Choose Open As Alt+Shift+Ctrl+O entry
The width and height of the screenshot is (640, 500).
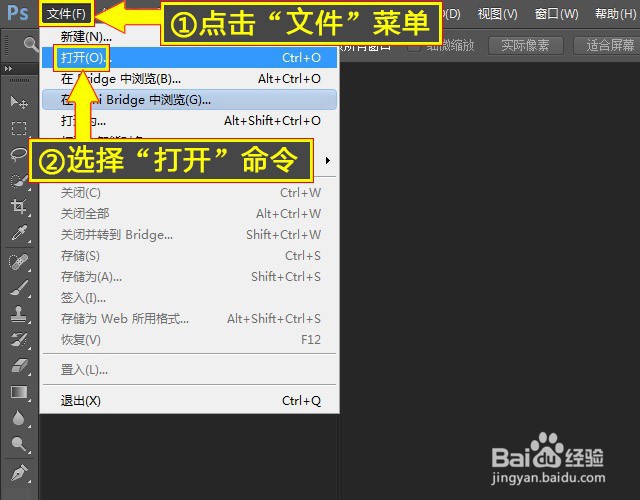pos(189,121)
